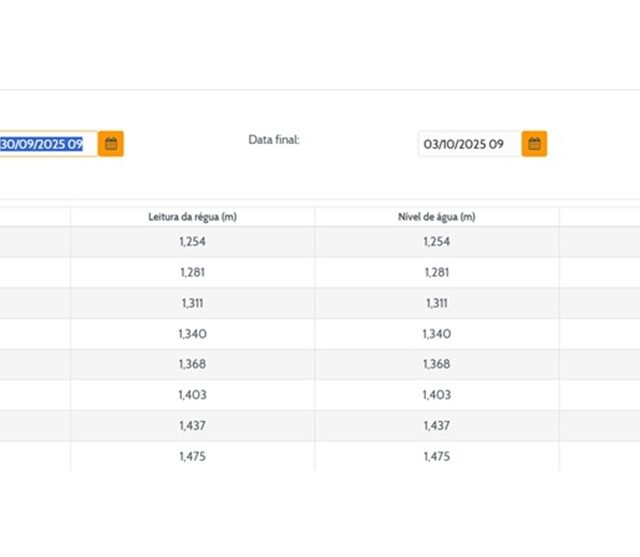Click the Data final label
Image resolution: width=640 pixels, height=557 pixels.
pyautogui.click(x=274, y=140)
